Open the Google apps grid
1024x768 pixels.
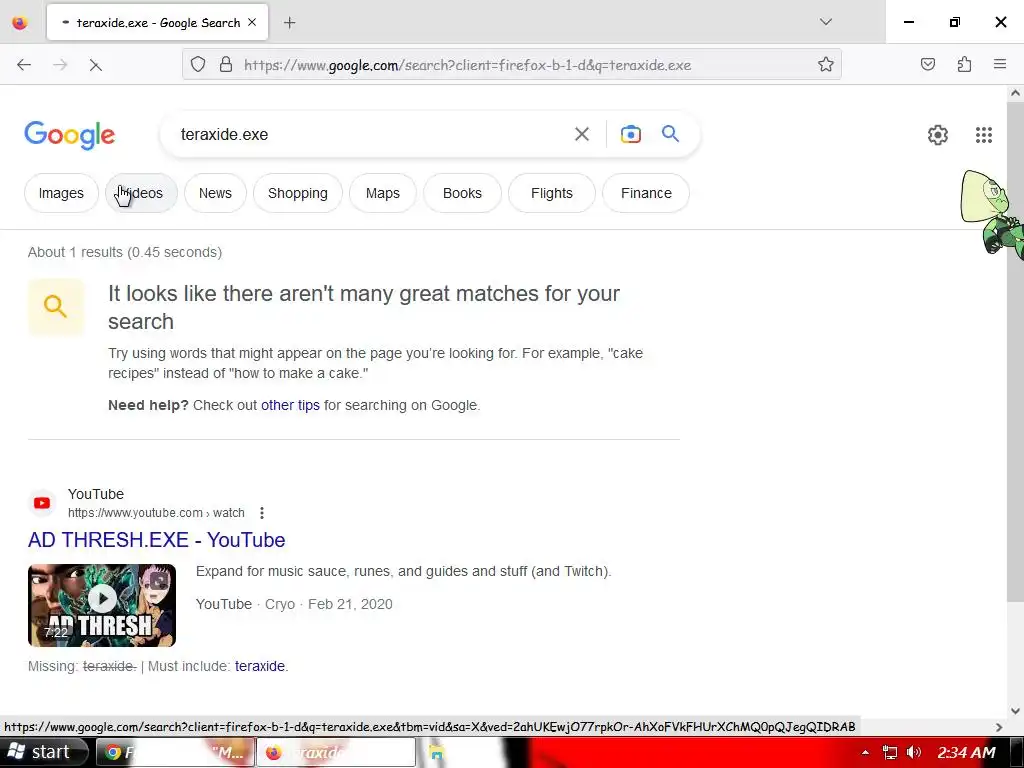984,135
